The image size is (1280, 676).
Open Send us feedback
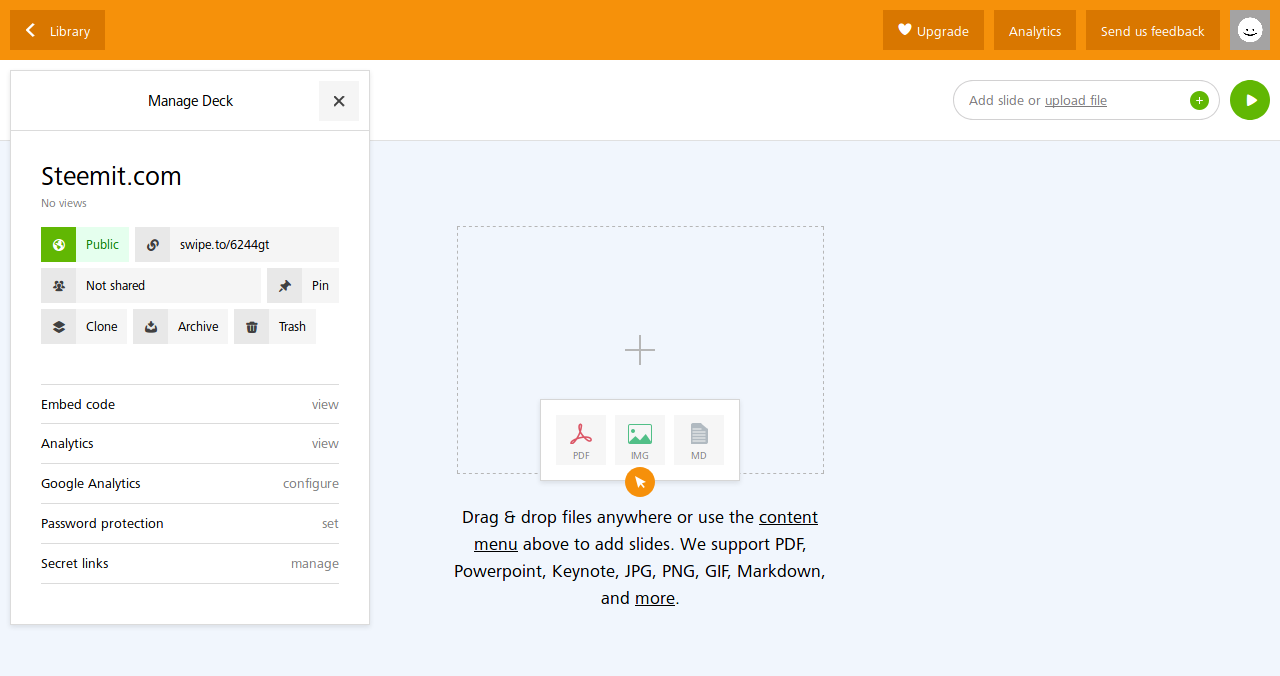(1152, 30)
